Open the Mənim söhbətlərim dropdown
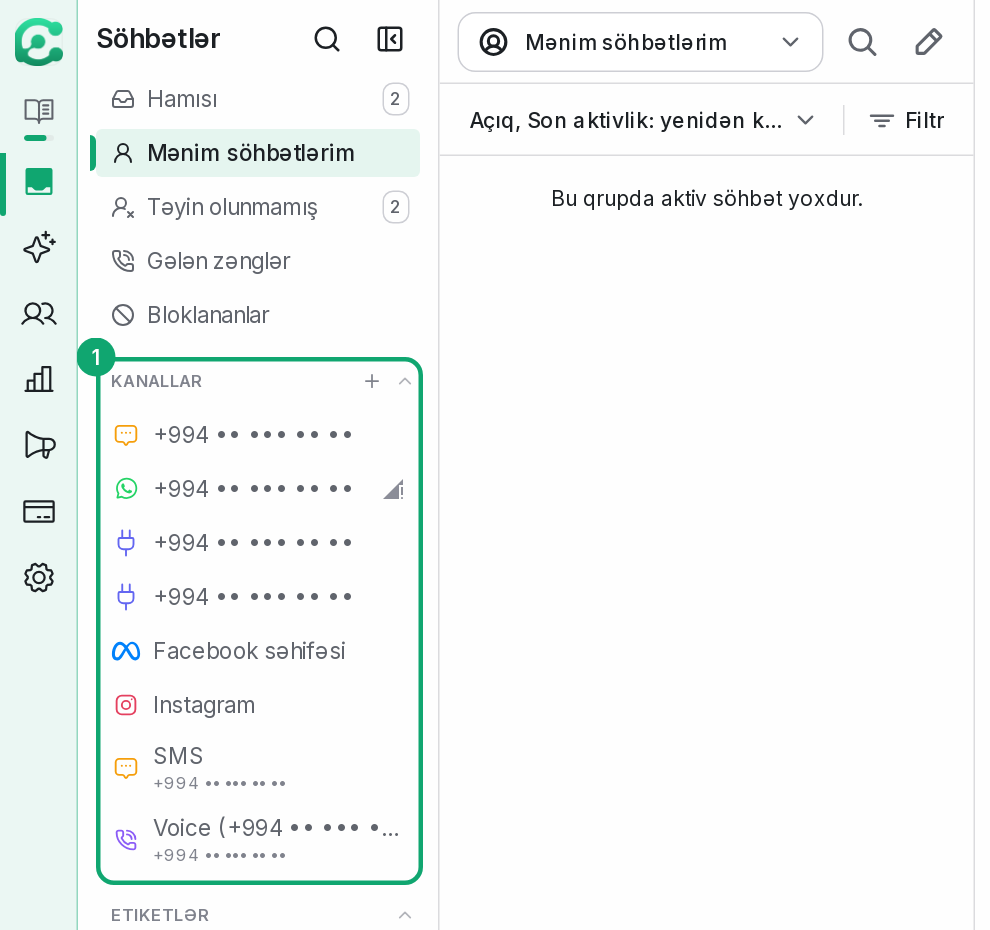990x930 pixels. click(640, 42)
